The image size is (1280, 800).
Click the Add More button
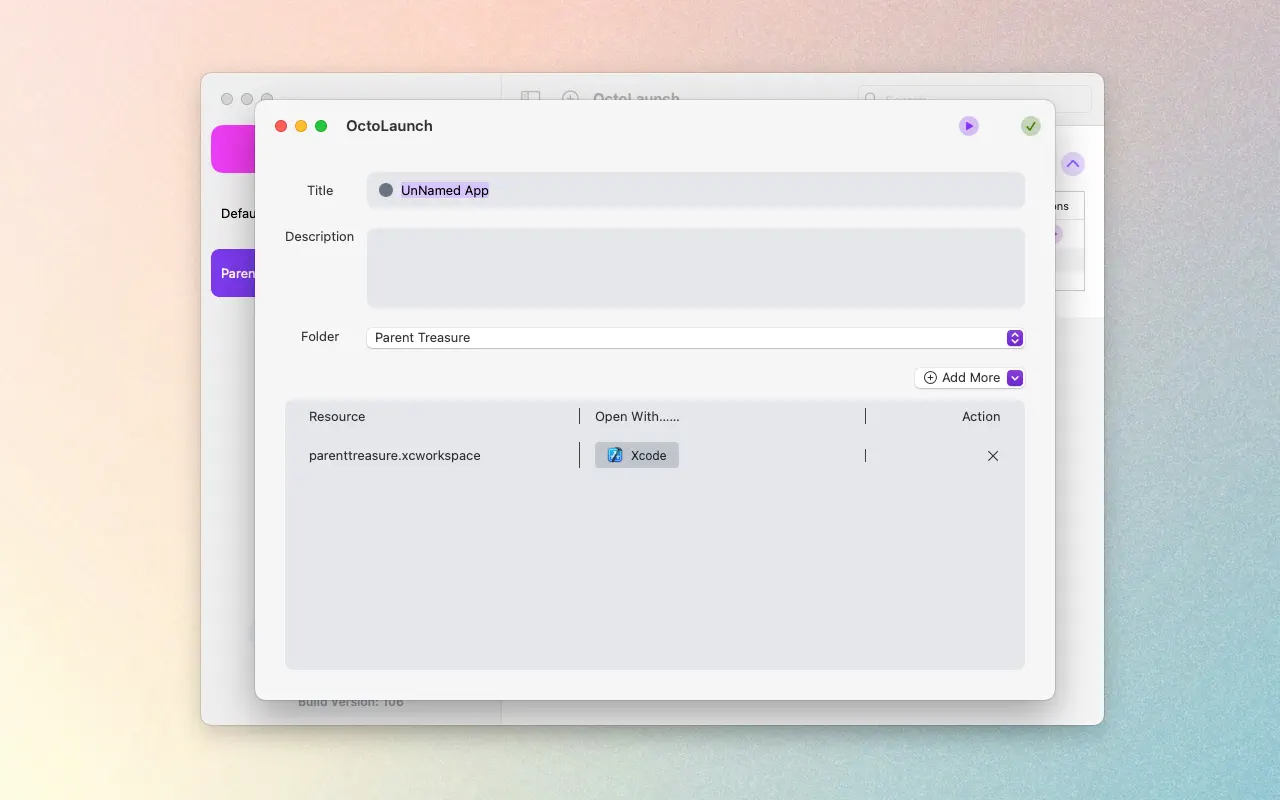(x=960, y=377)
